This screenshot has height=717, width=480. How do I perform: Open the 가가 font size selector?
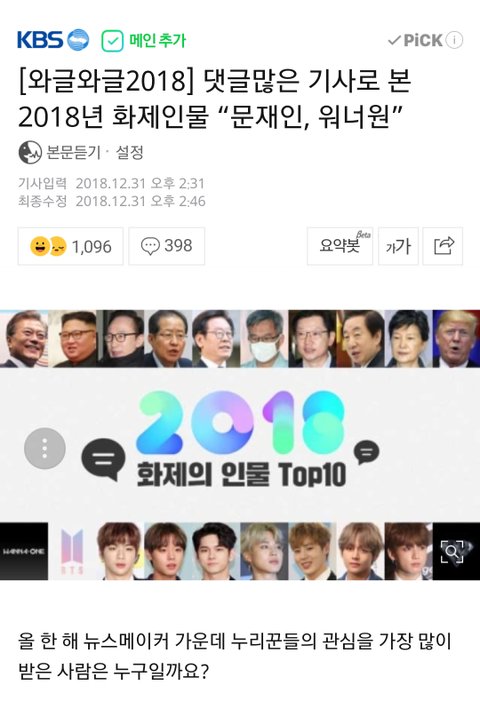[x=398, y=246]
